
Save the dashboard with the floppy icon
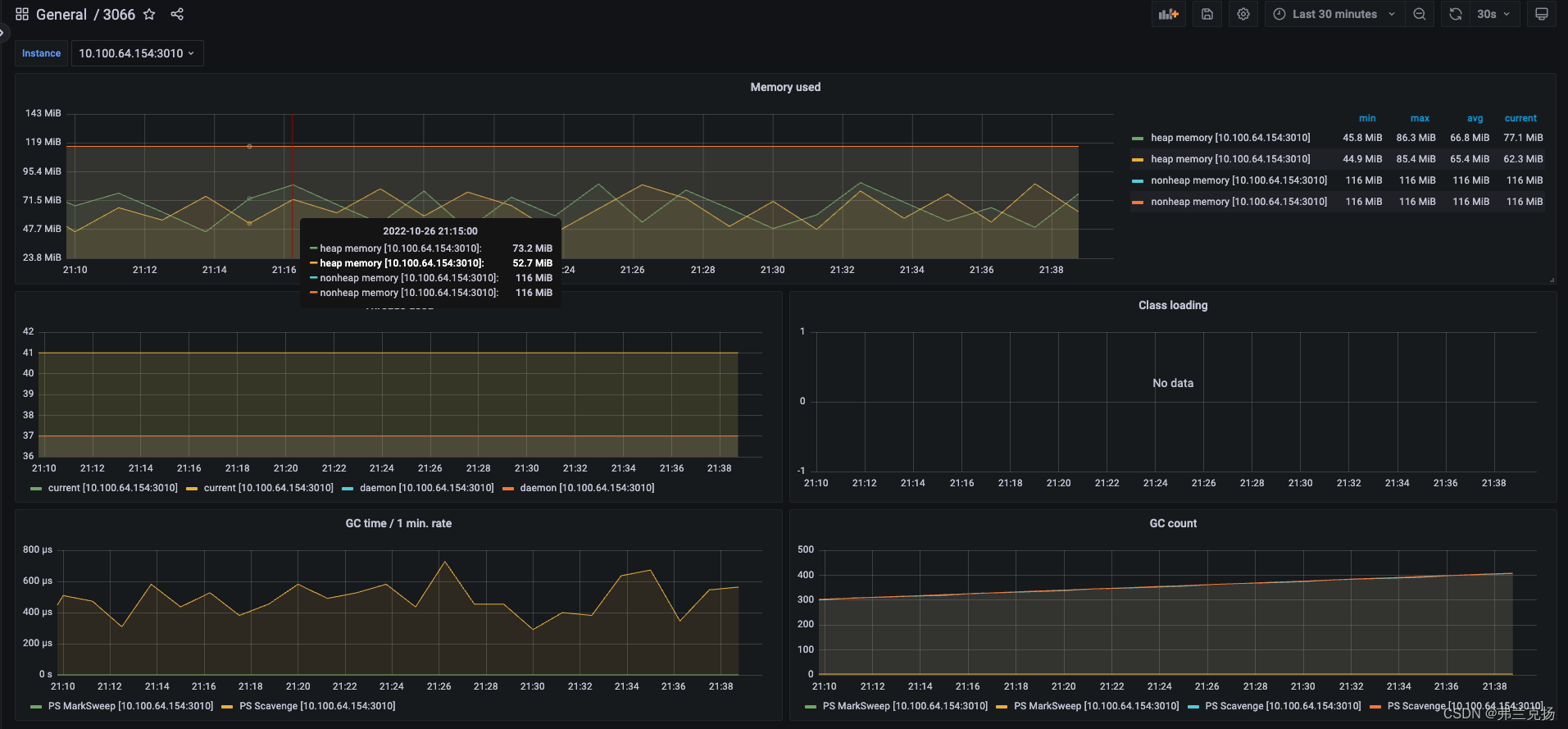tap(1207, 14)
